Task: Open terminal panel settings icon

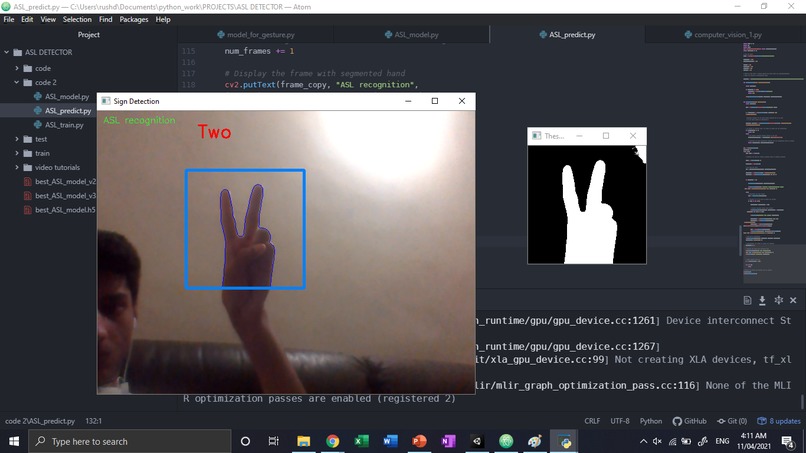Action: (x=779, y=300)
